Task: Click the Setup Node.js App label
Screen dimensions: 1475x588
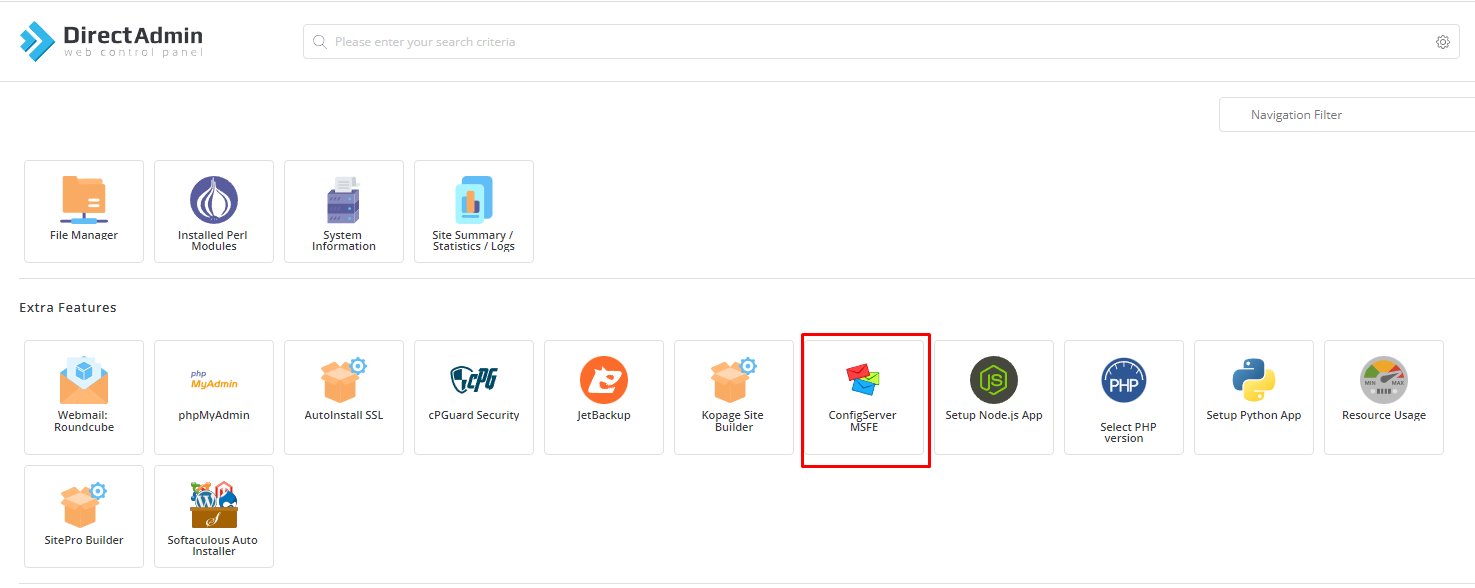Action: (x=994, y=415)
